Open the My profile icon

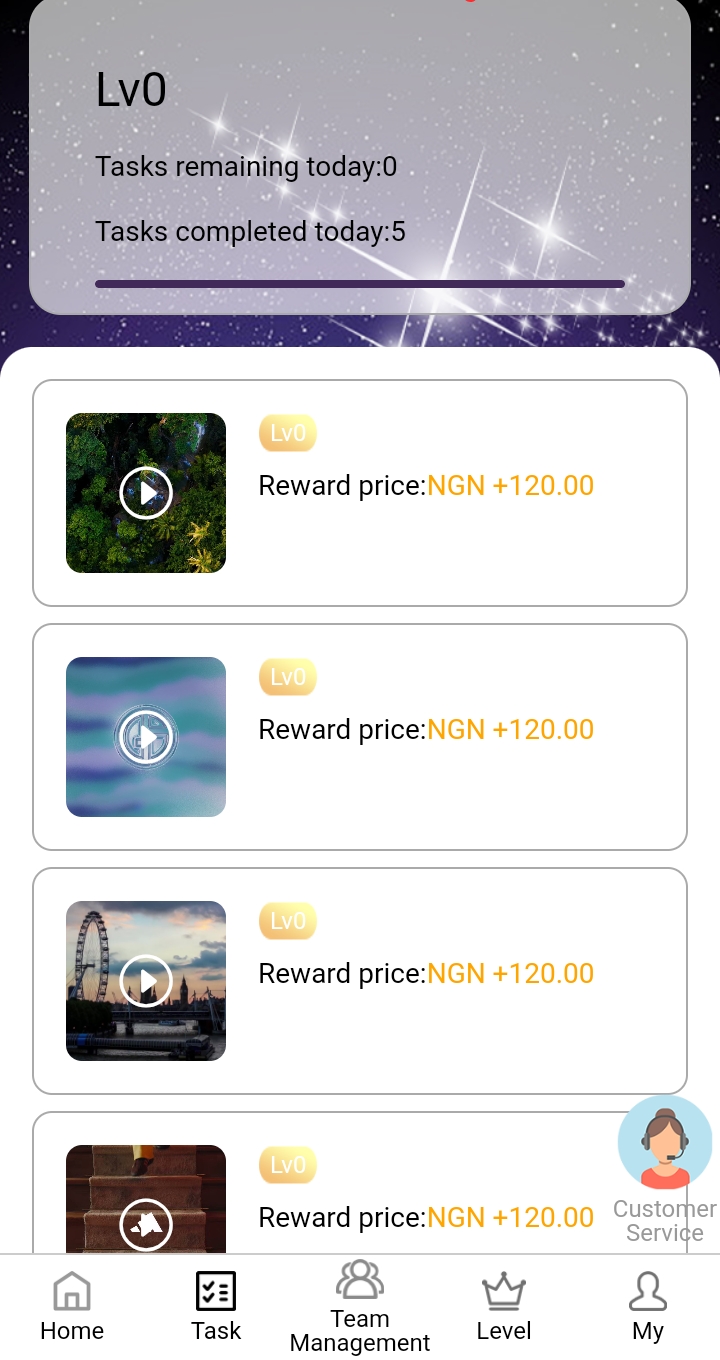pos(648,1291)
